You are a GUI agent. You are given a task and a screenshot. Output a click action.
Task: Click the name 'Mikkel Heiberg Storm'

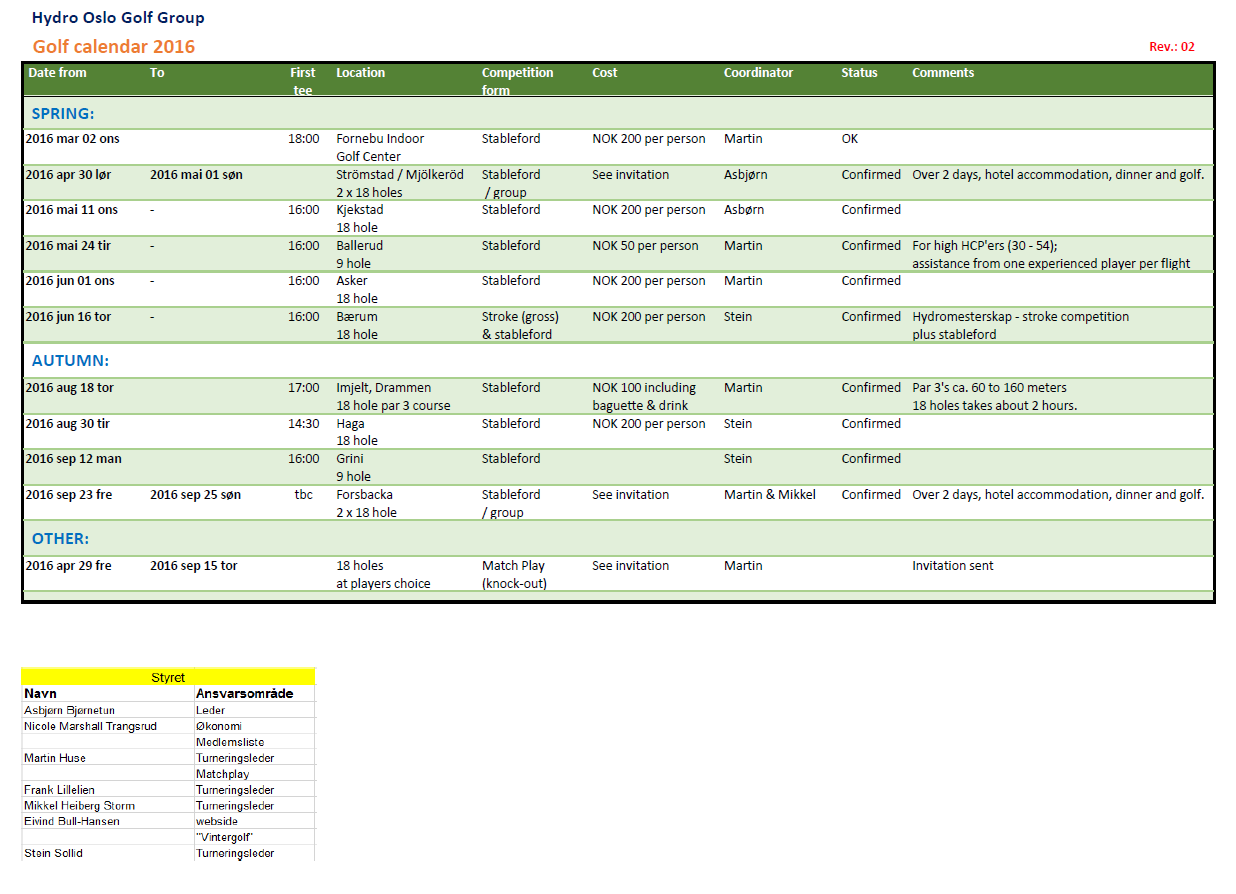(x=79, y=806)
